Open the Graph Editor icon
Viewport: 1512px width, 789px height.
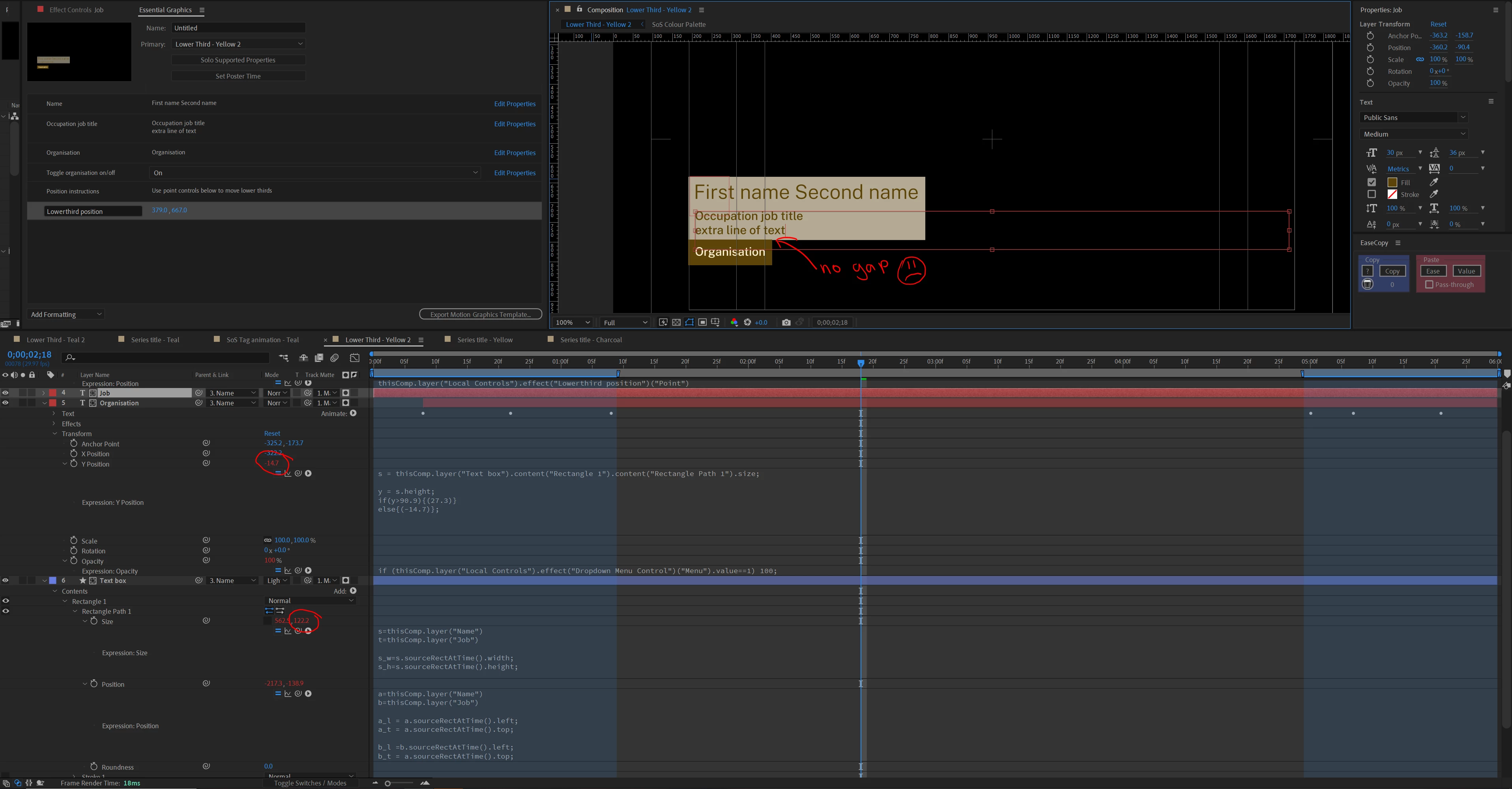pyautogui.click(x=354, y=358)
